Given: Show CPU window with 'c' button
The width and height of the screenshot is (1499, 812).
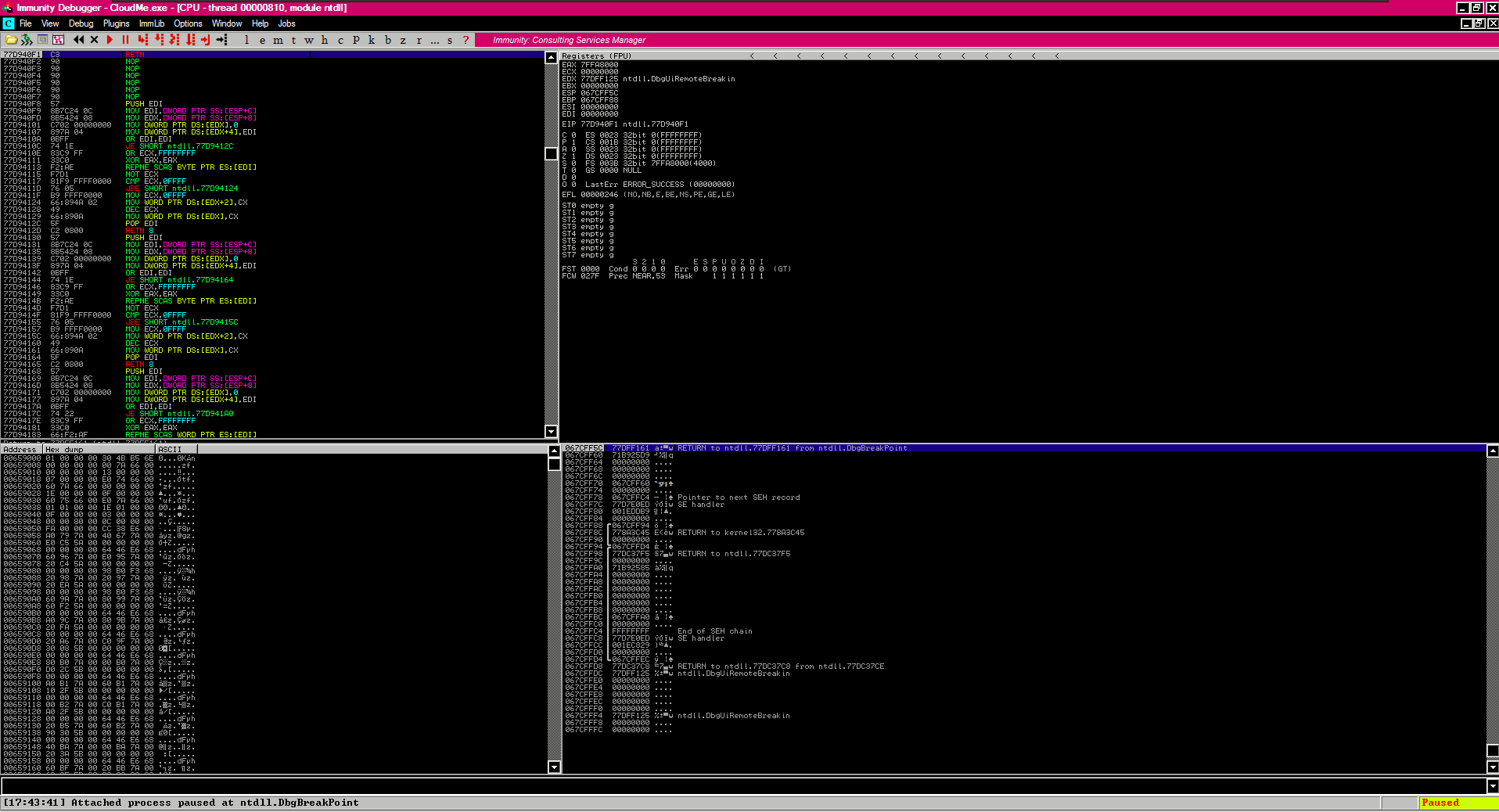Looking at the screenshot, I should point(340,40).
